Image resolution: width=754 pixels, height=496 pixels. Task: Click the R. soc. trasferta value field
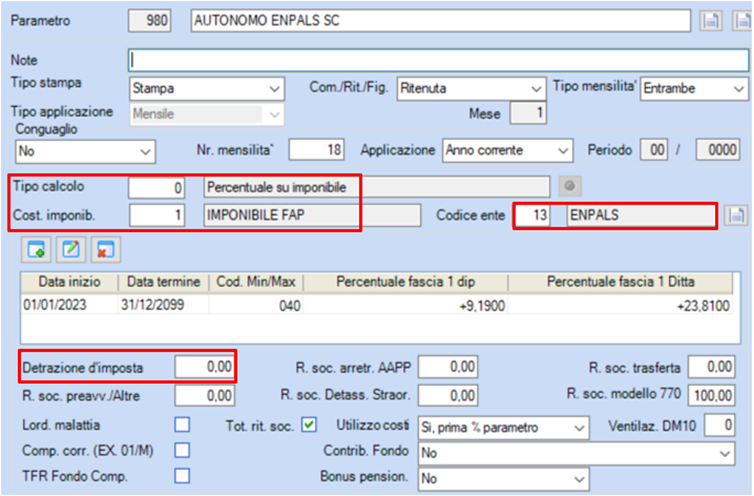click(711, 367)
